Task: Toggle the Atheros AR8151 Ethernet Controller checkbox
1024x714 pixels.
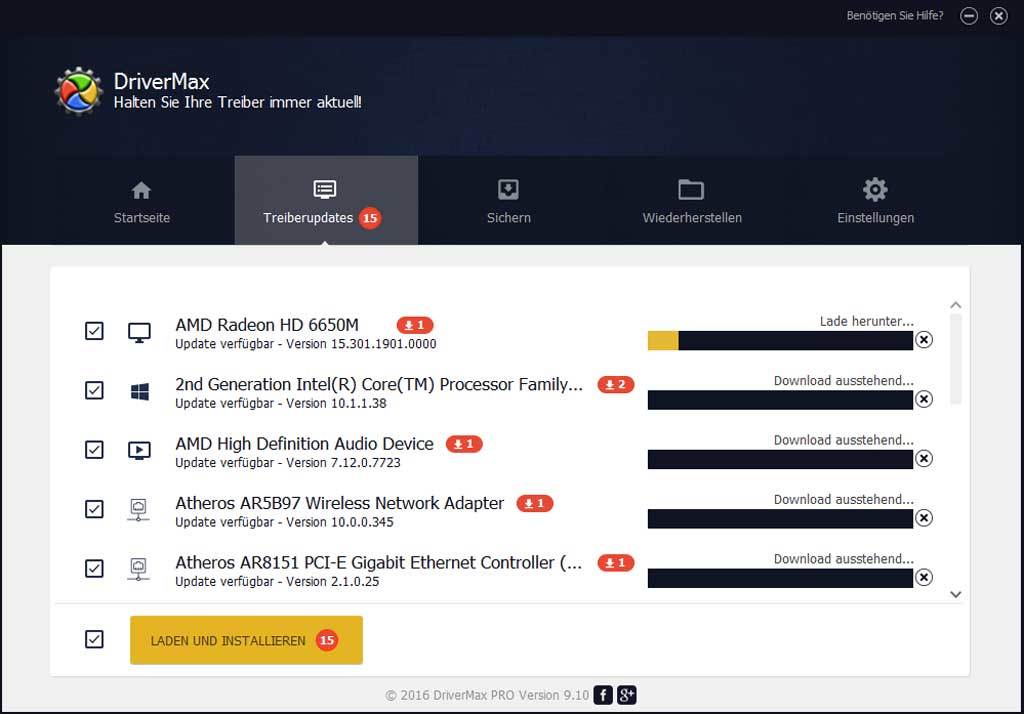Action: pyautogui.click(x=94, y=568)
